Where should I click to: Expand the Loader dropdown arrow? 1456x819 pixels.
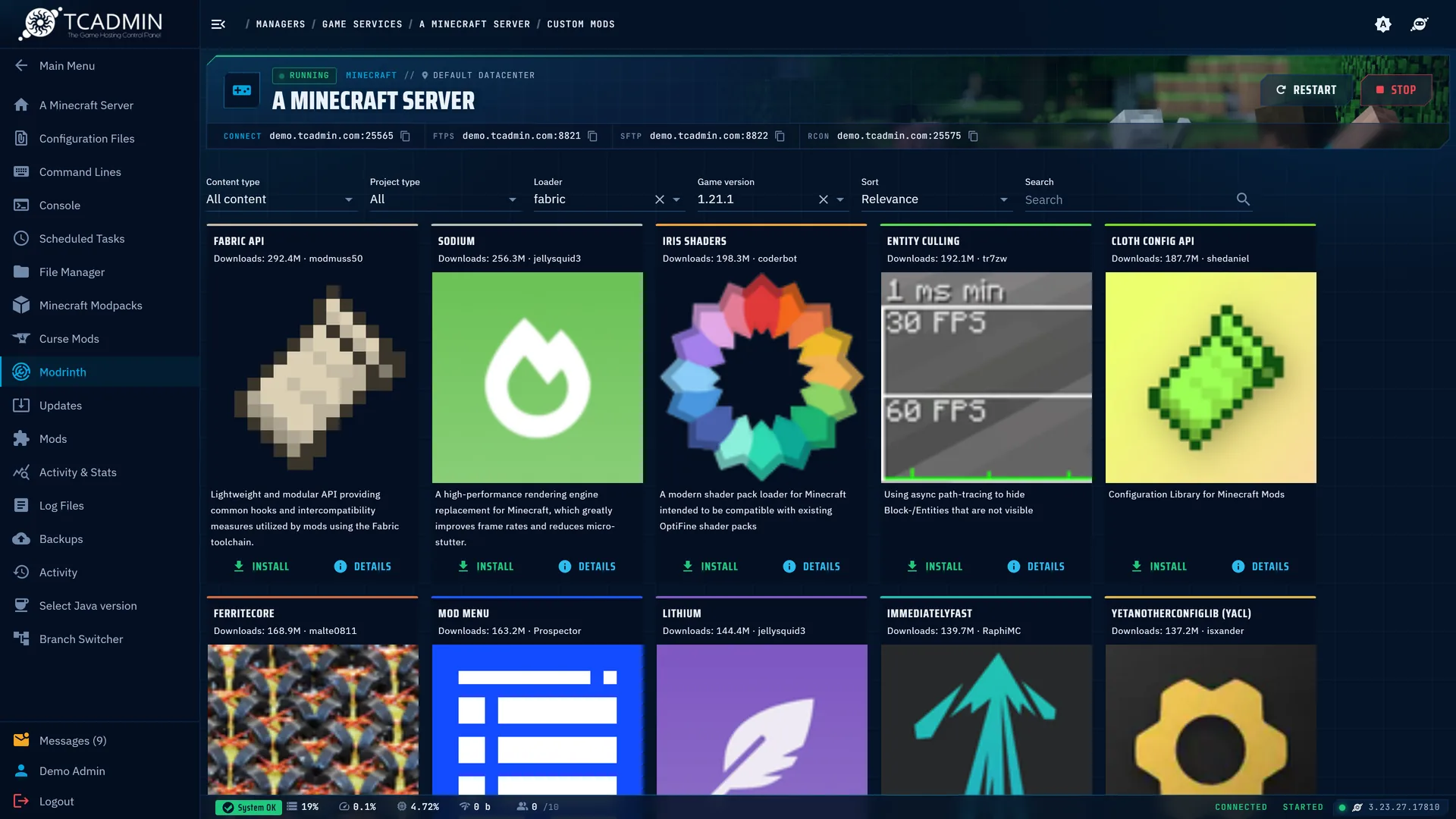[676, 199]
